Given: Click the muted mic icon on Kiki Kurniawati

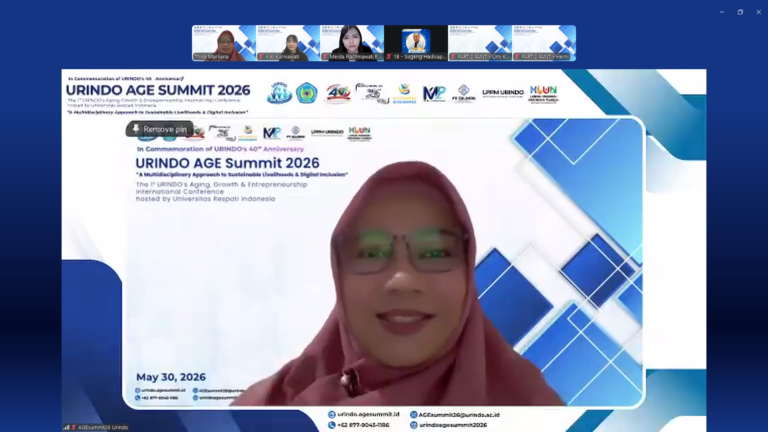Looking at the screenshot, I should 261,57.
